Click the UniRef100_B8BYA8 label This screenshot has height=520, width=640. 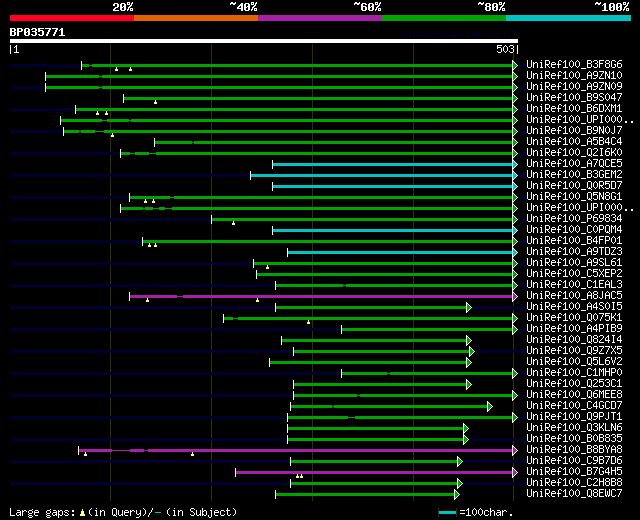point(574,450)
